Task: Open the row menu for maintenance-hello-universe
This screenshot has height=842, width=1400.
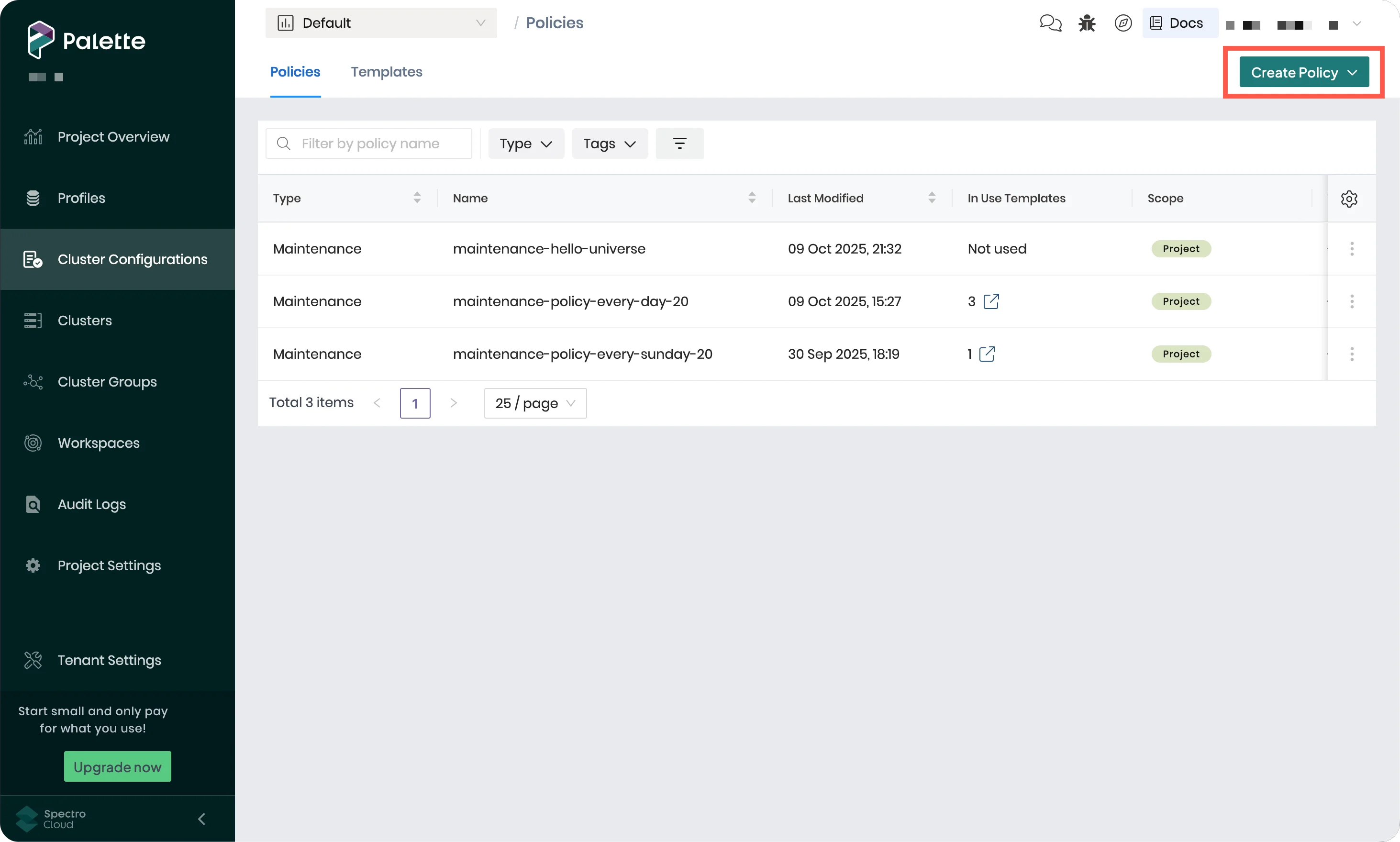Action: [x=1352, y=248]
